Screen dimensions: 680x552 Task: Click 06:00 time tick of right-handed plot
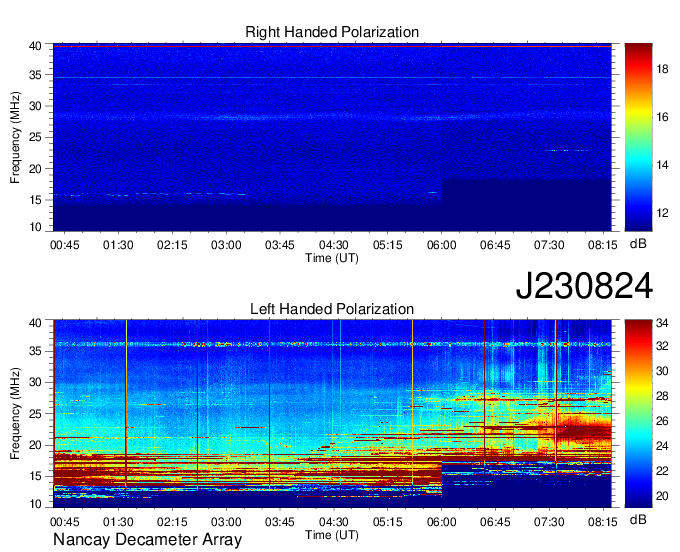[441, 245]
